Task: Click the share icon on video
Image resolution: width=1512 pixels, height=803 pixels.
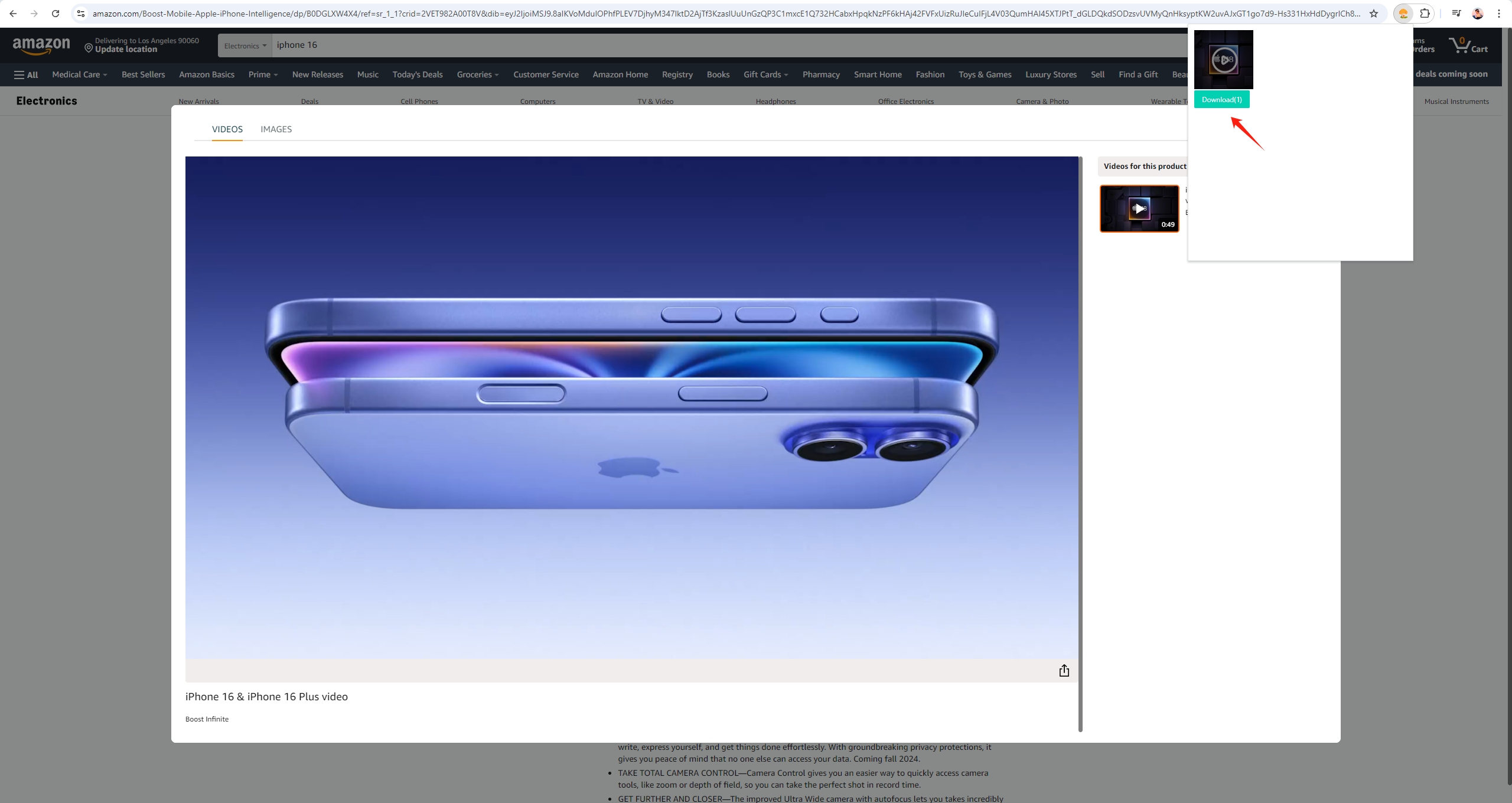Action: pos(1063,670)
